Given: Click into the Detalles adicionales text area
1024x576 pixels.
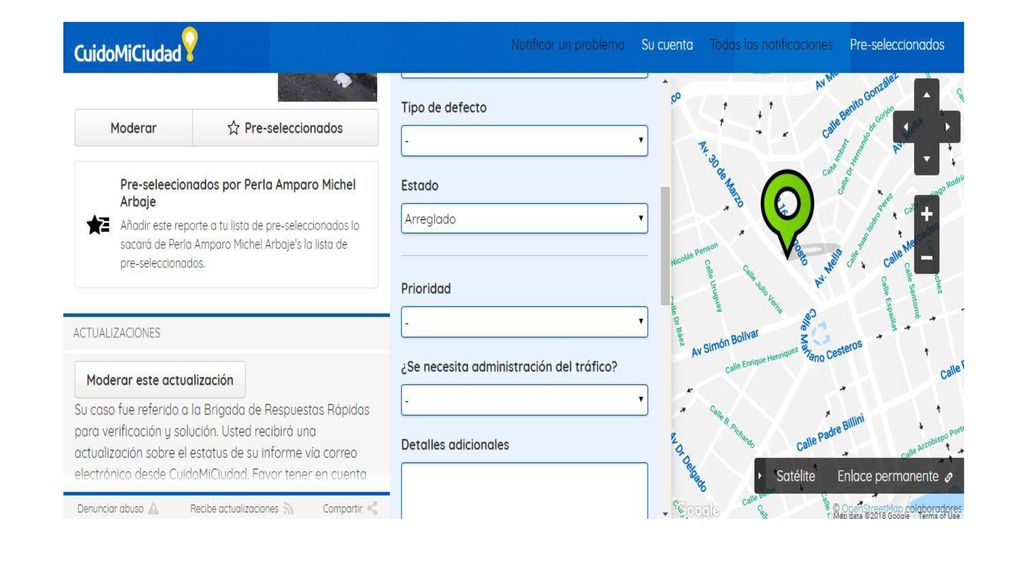Looking at the screenshot, I should (x=524, y=490).
